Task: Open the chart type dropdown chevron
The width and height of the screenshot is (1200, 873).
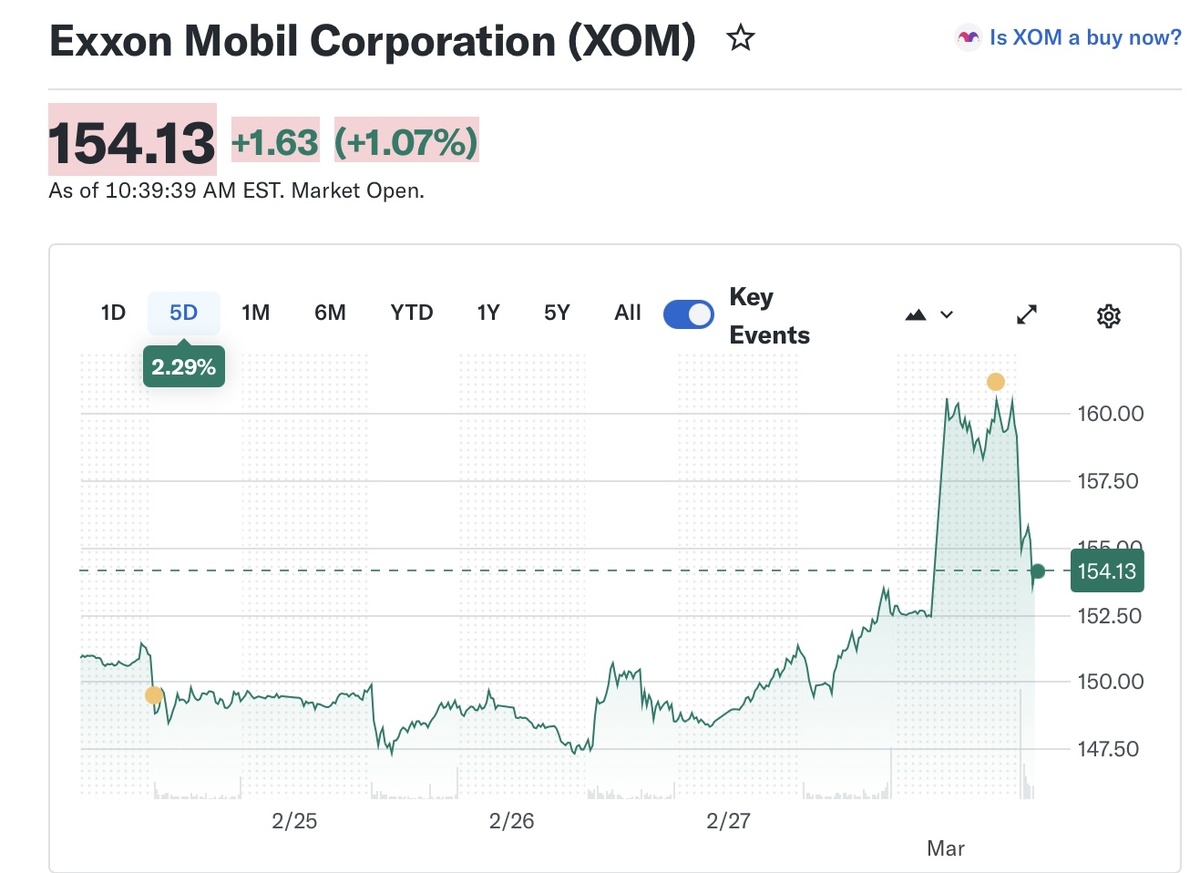Action: [x=947, y=315]
